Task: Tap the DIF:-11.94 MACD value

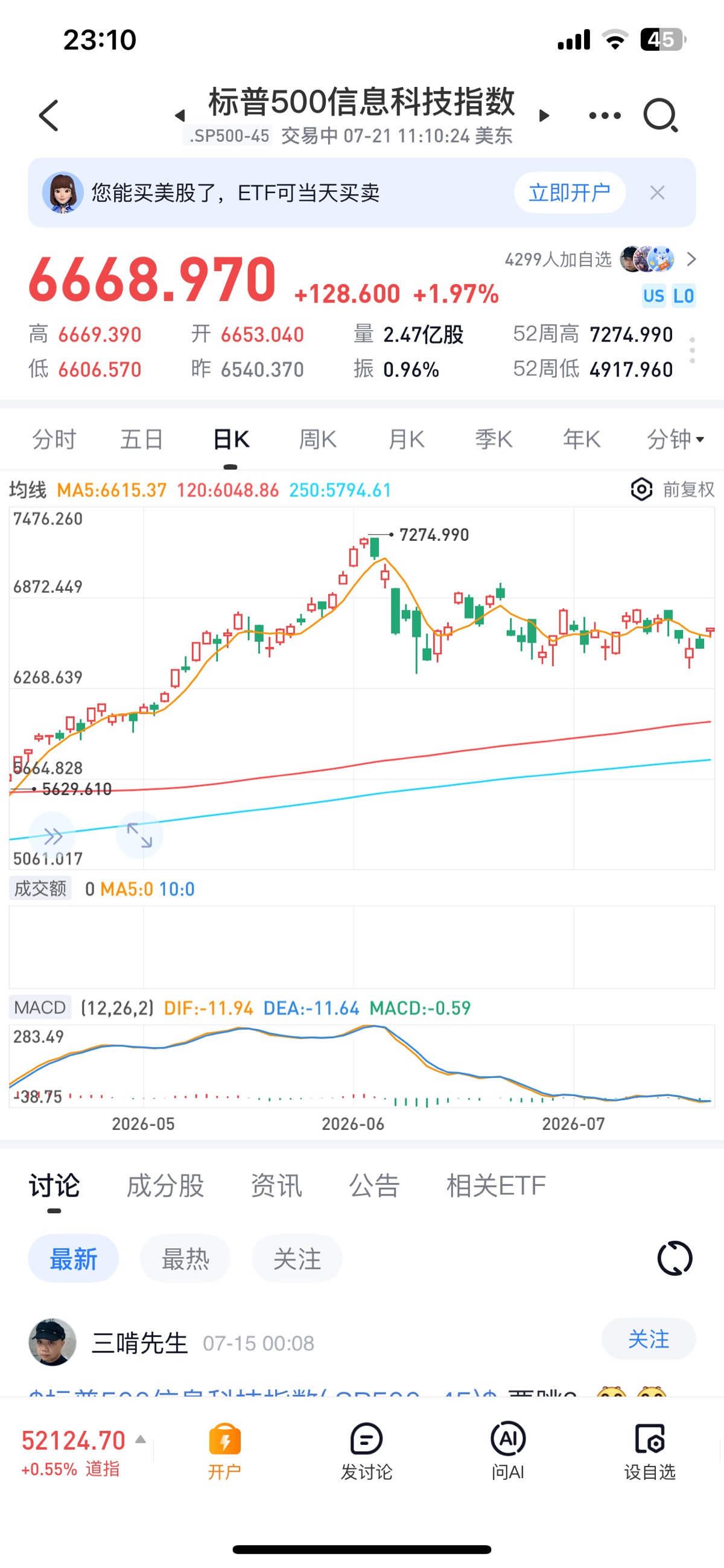Action: pyautogui.click(x=209, y=1008)
